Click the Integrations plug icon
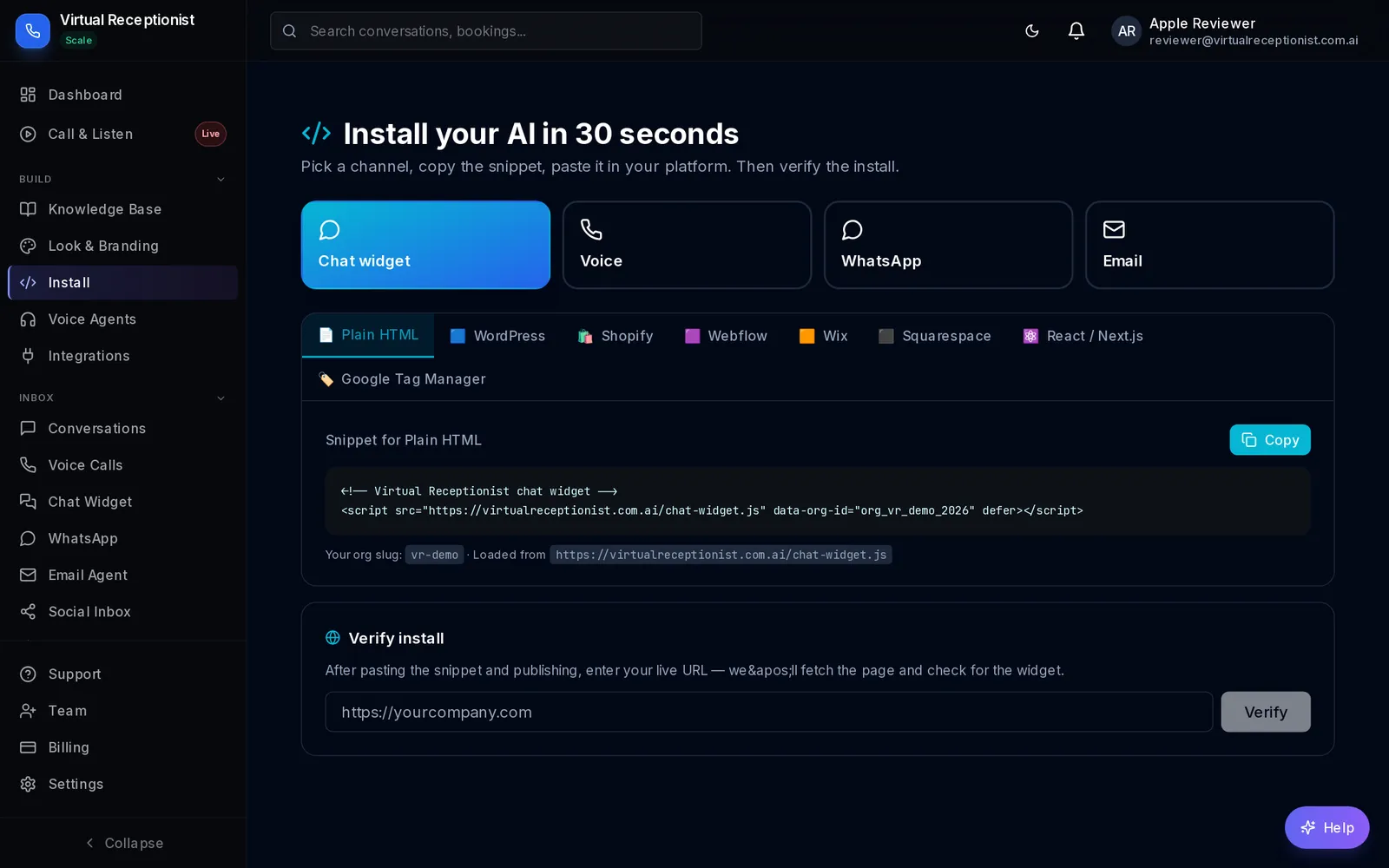 [x=28, y=356]
